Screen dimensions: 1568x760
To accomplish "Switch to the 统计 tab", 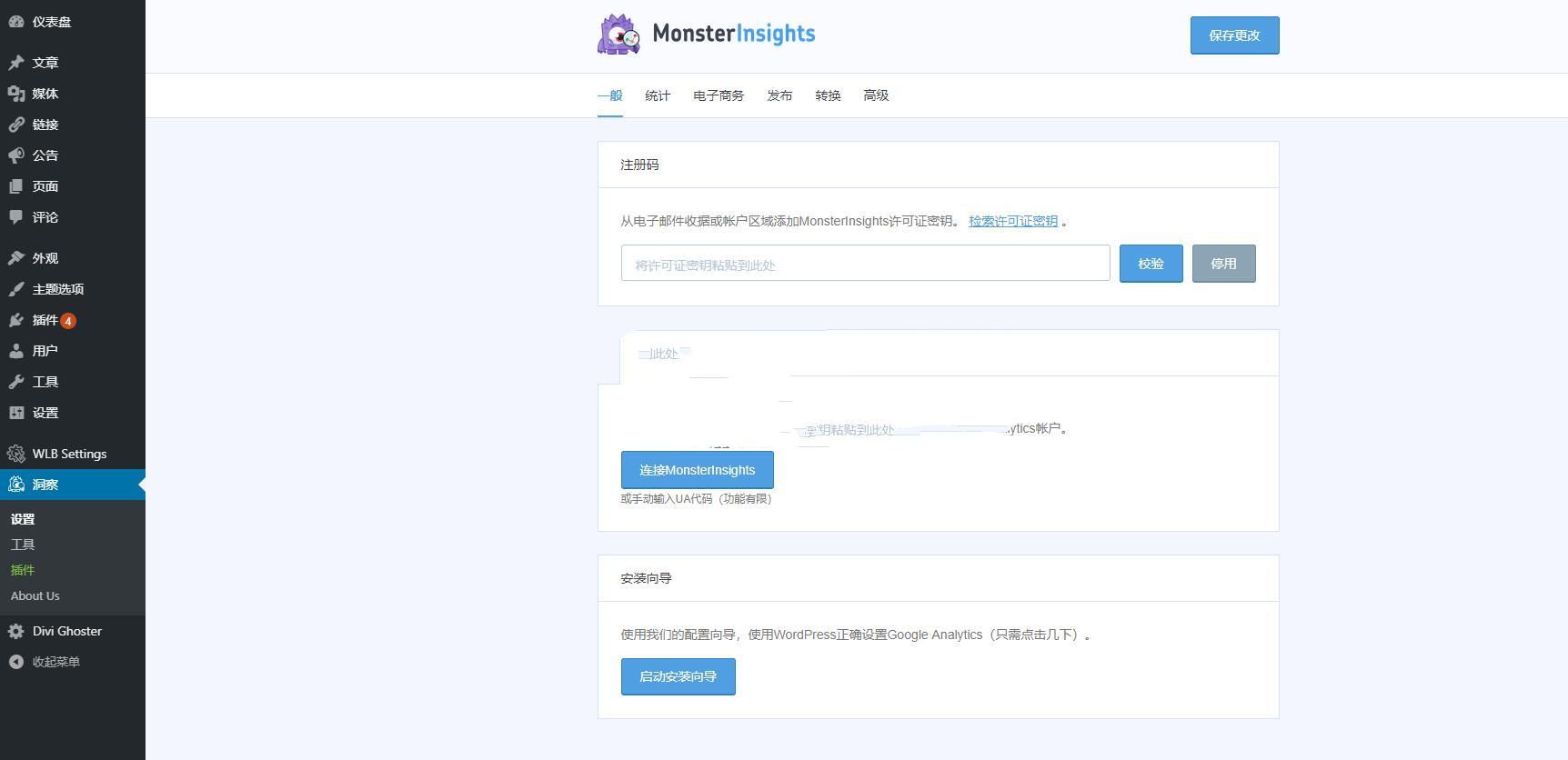I will [658, 95].
